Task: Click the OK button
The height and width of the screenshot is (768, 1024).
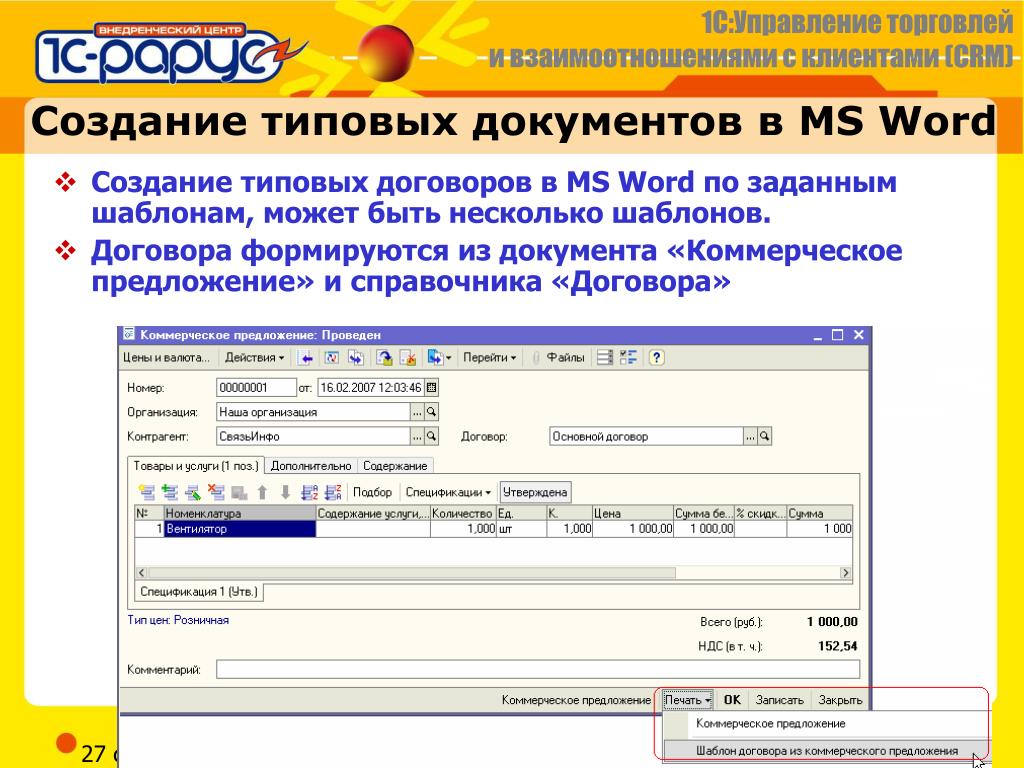Action: coord(732,699)
